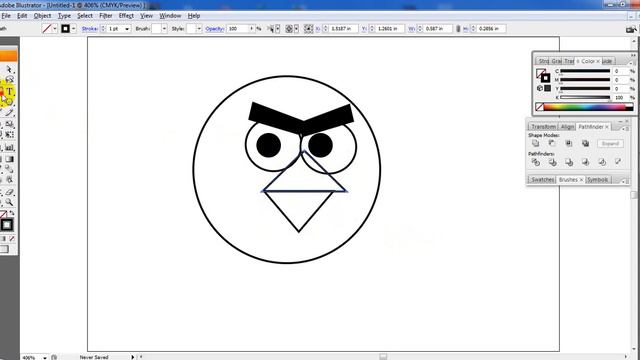Open Style dropdown in control bar
This screenshot has width=640, height=360.
(x=199, y=29)
